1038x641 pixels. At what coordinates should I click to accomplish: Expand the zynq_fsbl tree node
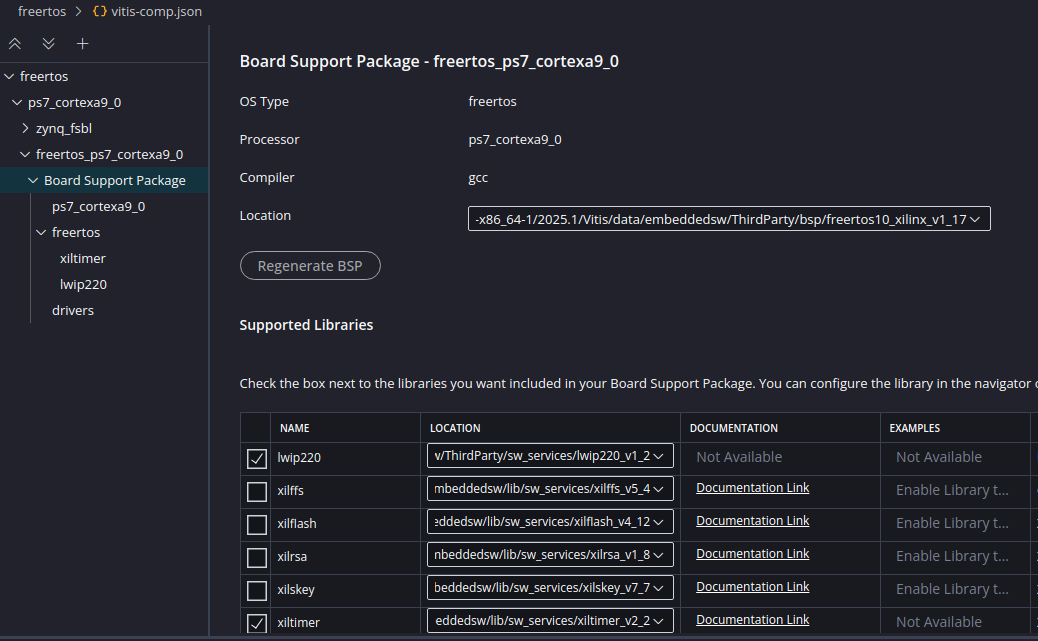tap(25, 128)
